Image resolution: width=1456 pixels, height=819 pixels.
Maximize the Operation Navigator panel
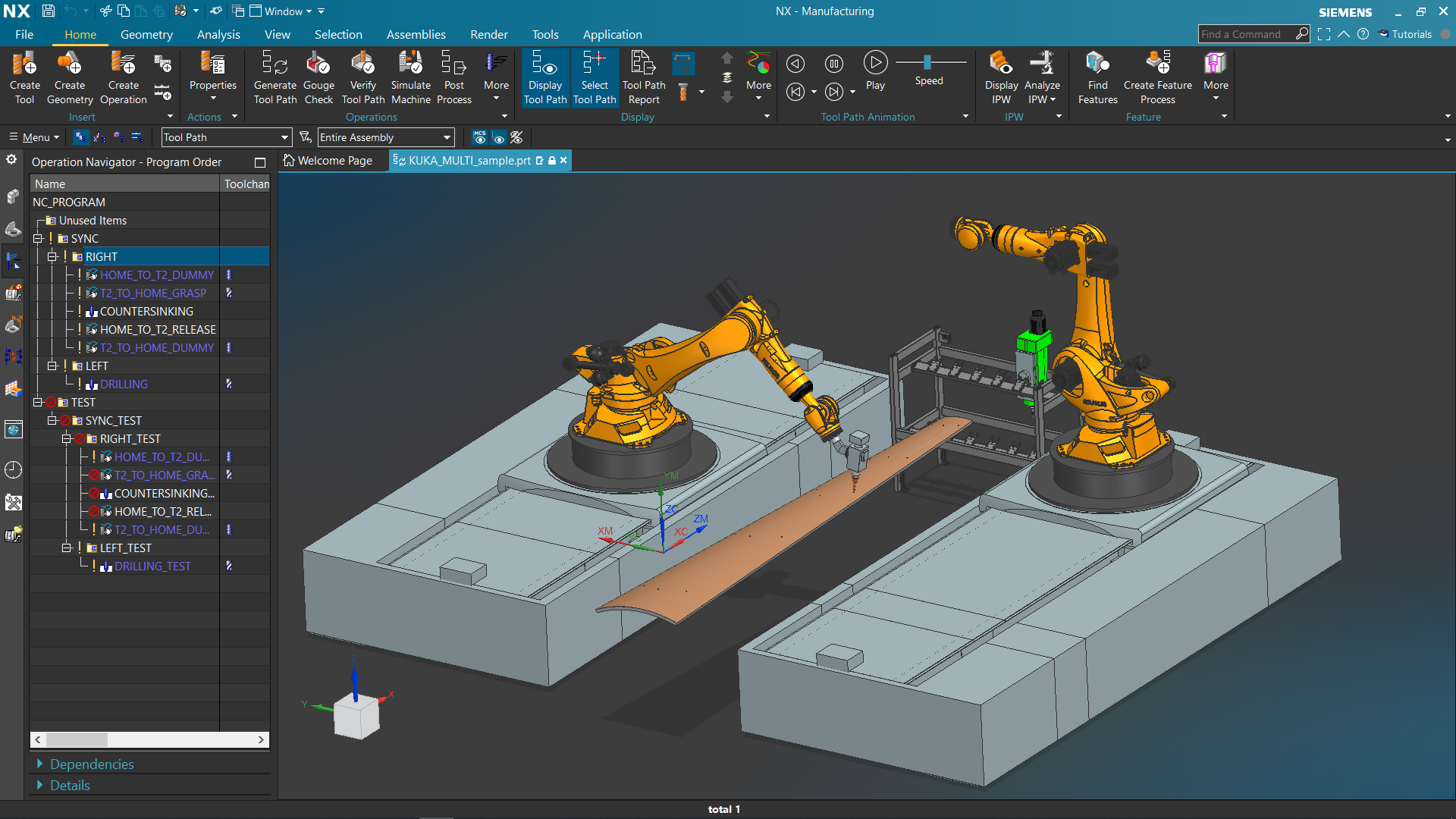pos(260,162)
